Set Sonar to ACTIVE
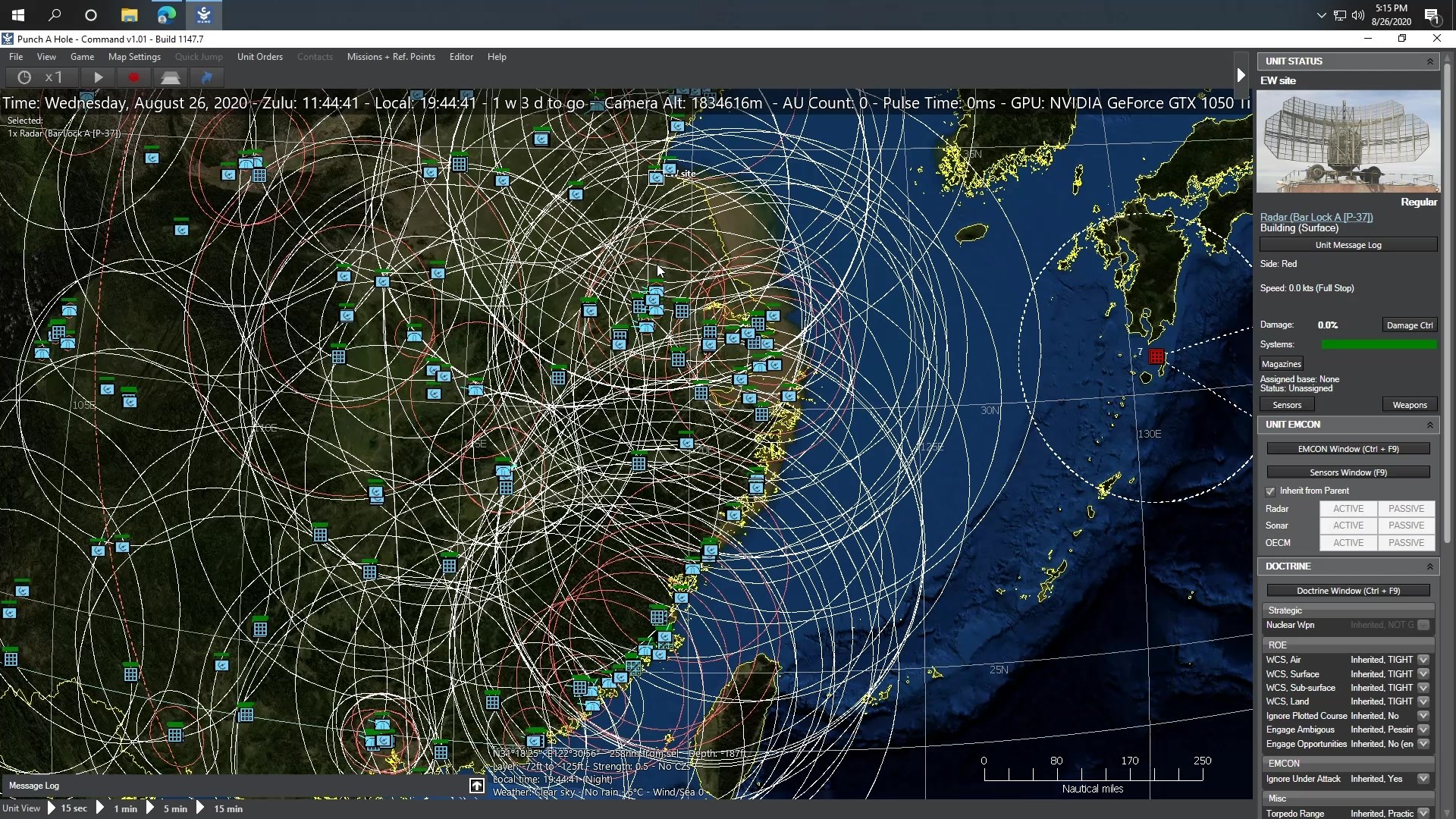1456x819 pixels. pyautogui.click(x=1348, y=526)
